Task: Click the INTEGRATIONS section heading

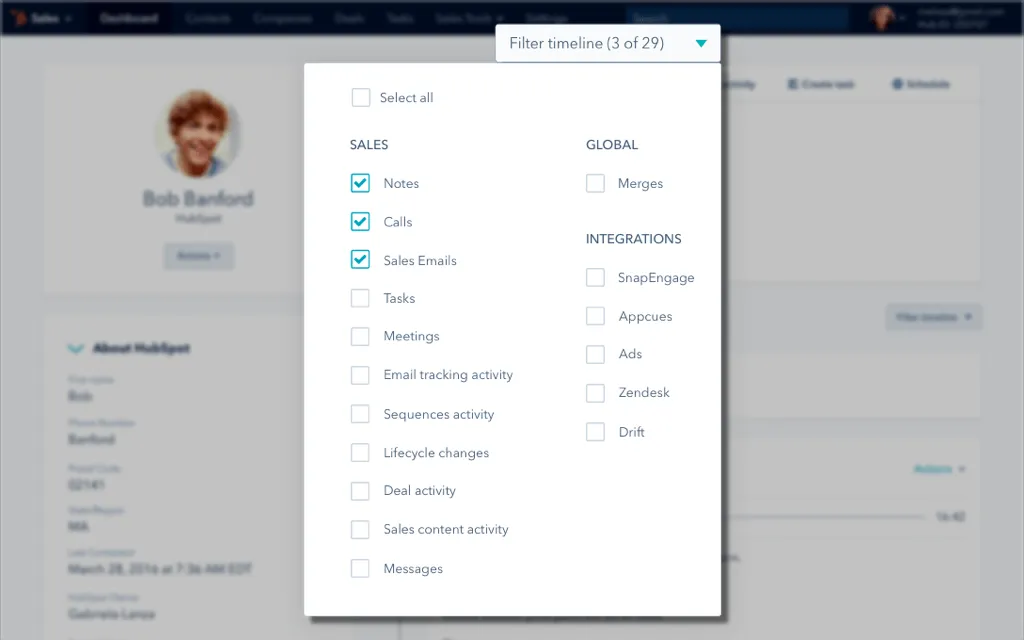Action: 633,239
